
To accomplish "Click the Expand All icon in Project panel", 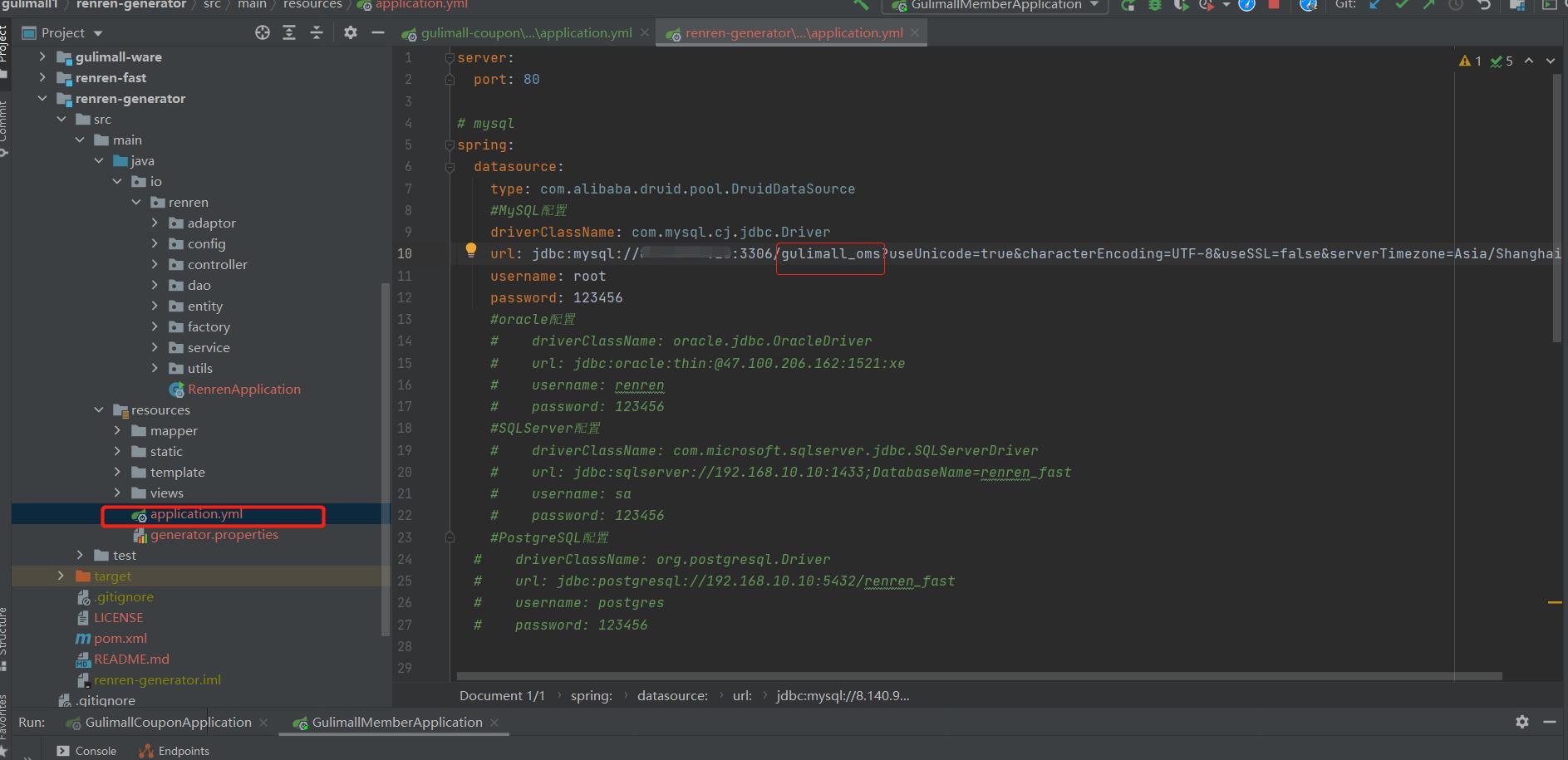I will [x=289, y=32].
